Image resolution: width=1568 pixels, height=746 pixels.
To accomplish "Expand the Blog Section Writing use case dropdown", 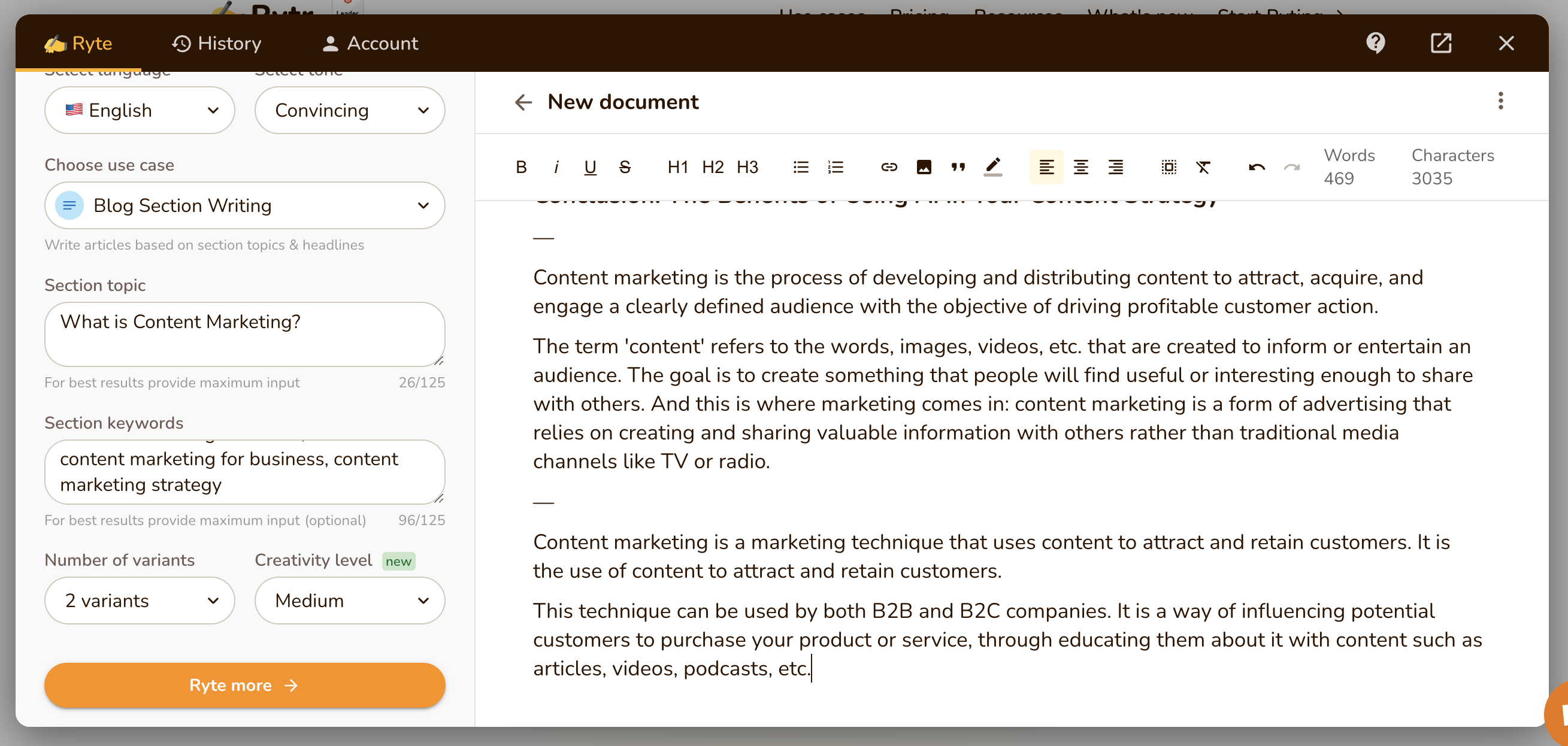I will [245, 206].
